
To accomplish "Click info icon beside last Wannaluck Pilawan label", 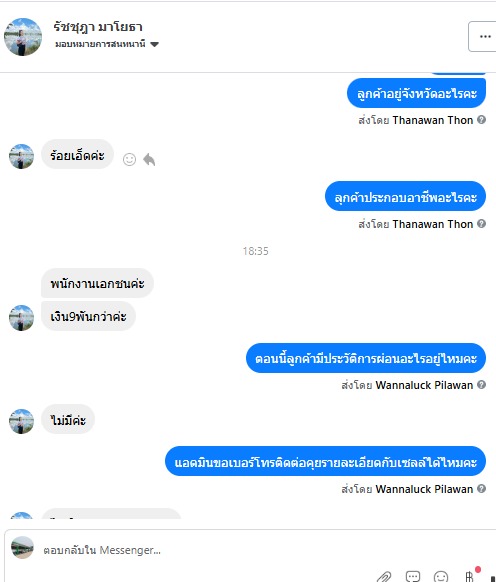I will 481,489.
